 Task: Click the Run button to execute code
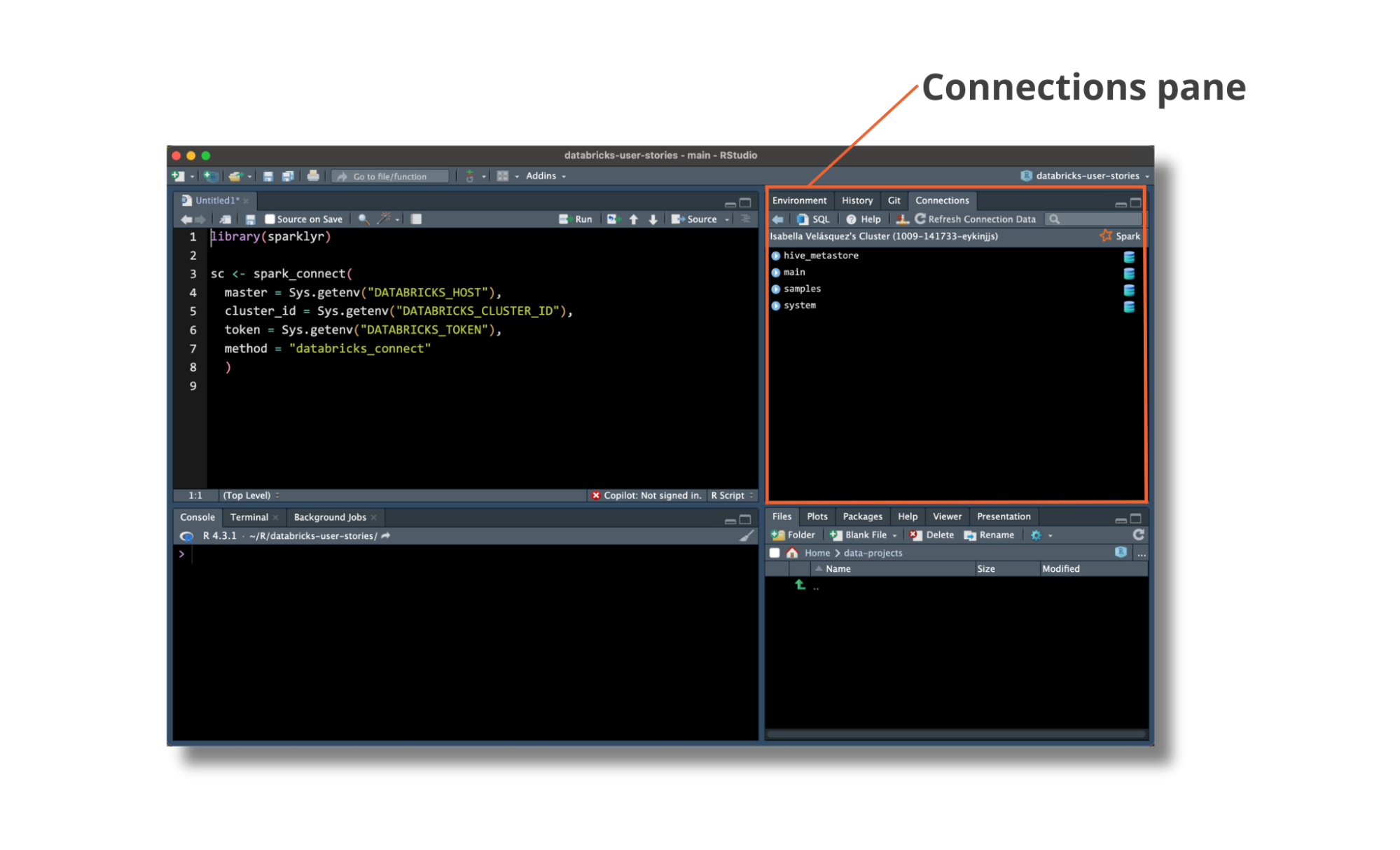576,219
